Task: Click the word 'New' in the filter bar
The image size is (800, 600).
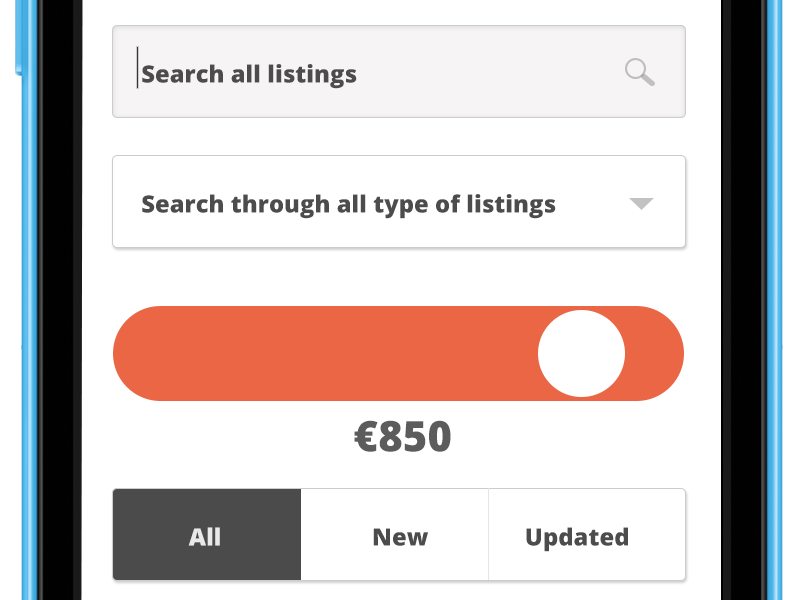Action: point(400,537)
